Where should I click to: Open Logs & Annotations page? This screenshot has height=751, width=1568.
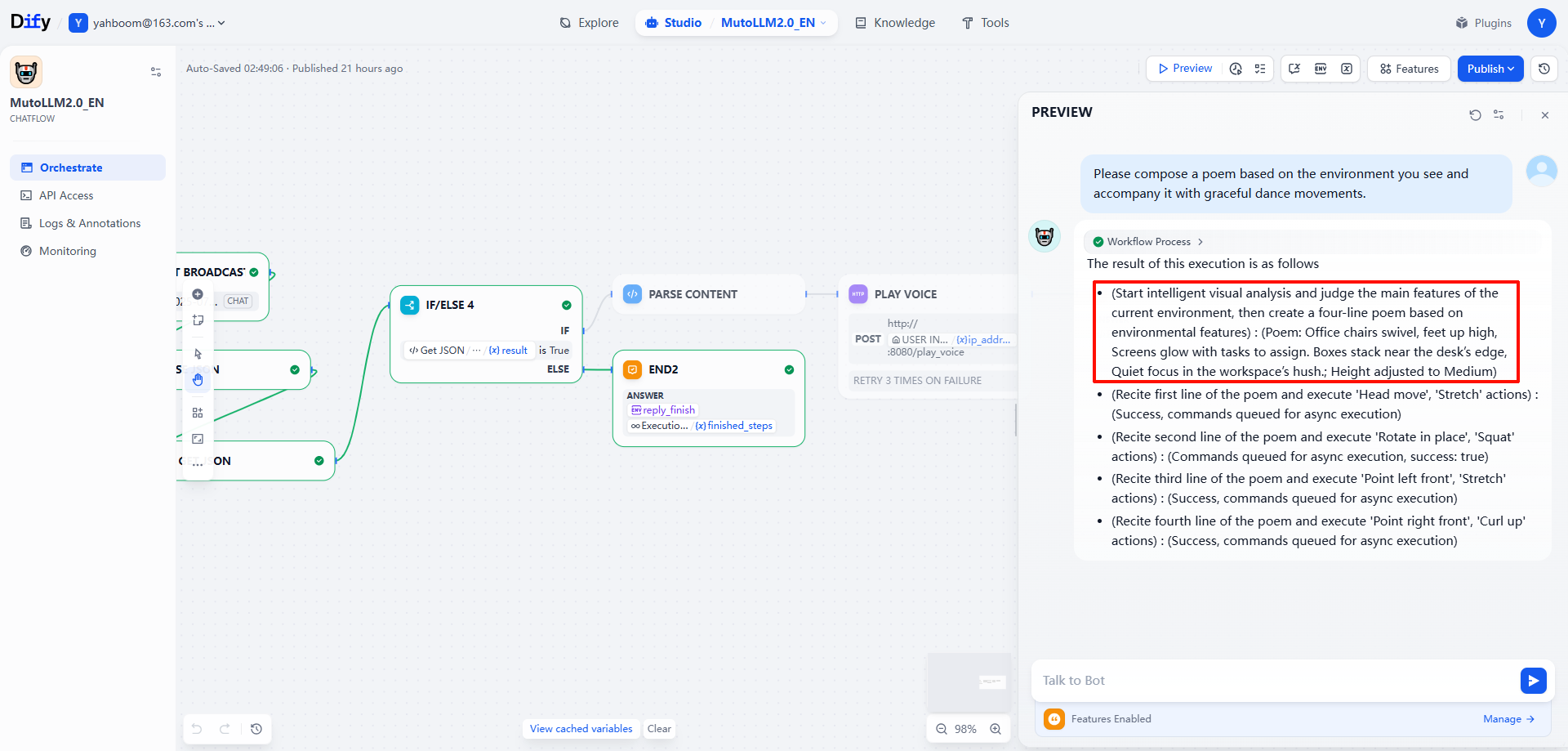88,223
